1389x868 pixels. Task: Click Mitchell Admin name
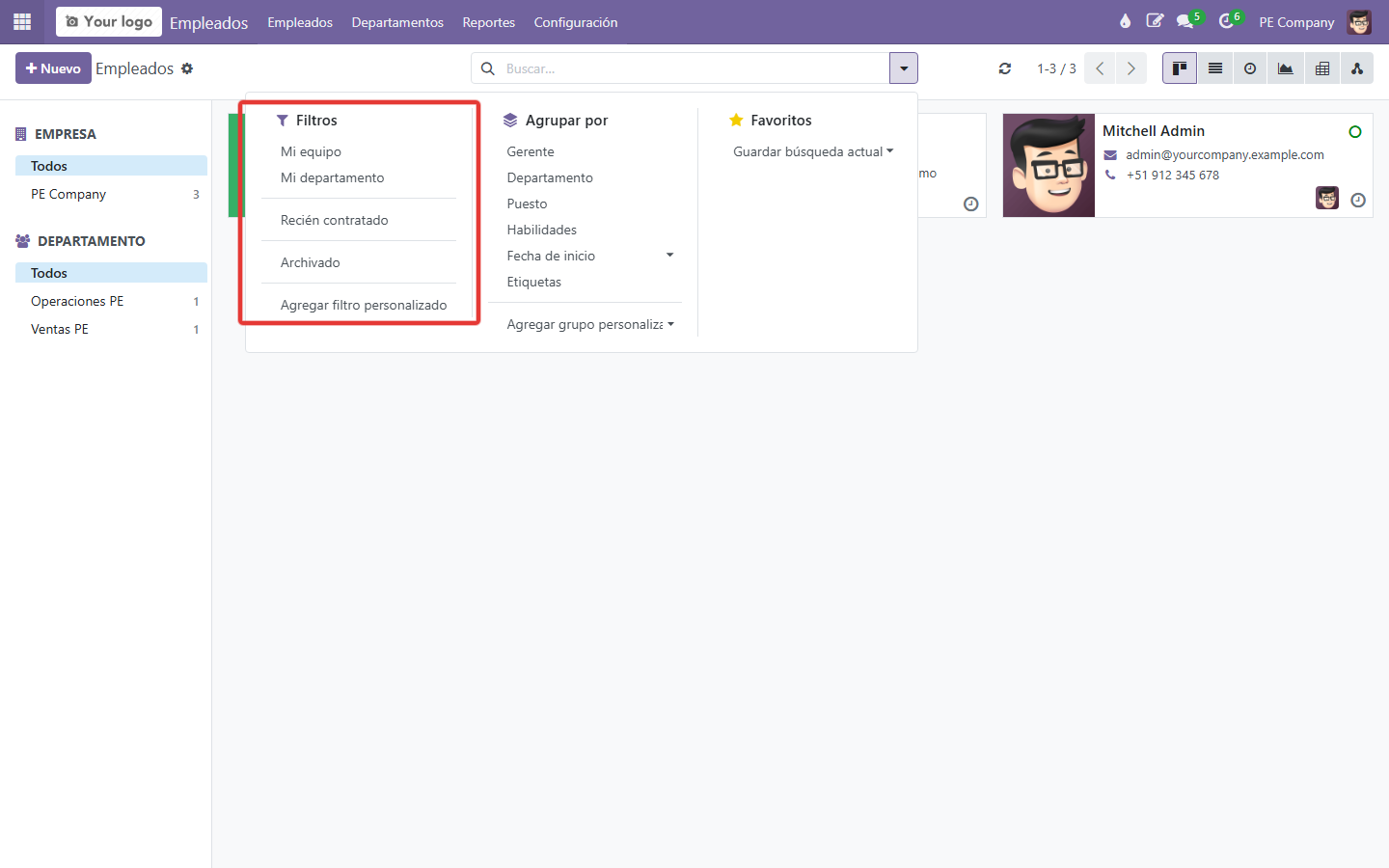tap(1154, 131)
